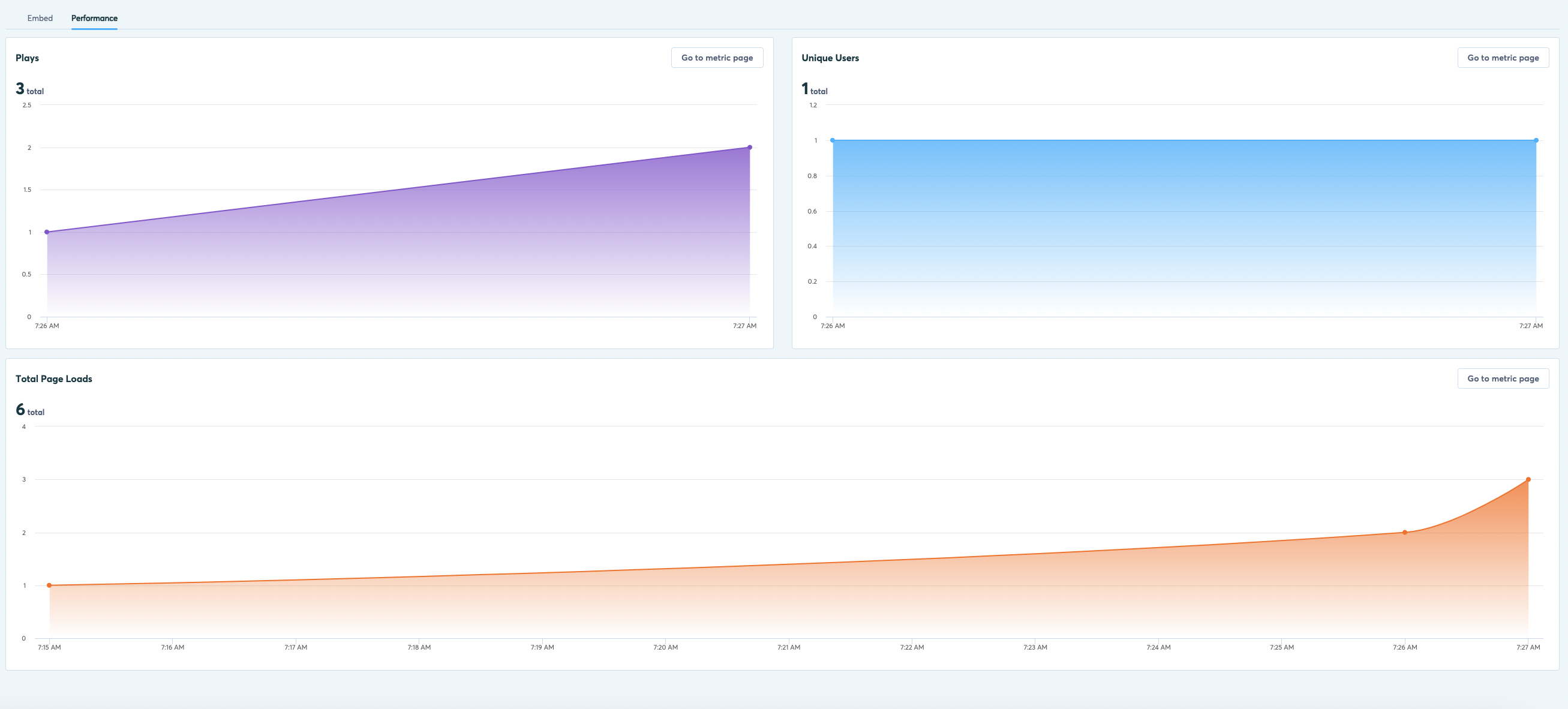This screenshot has height=709, width=1568.
Task: Switch to the Embed tab
Action: pos(40,18)
